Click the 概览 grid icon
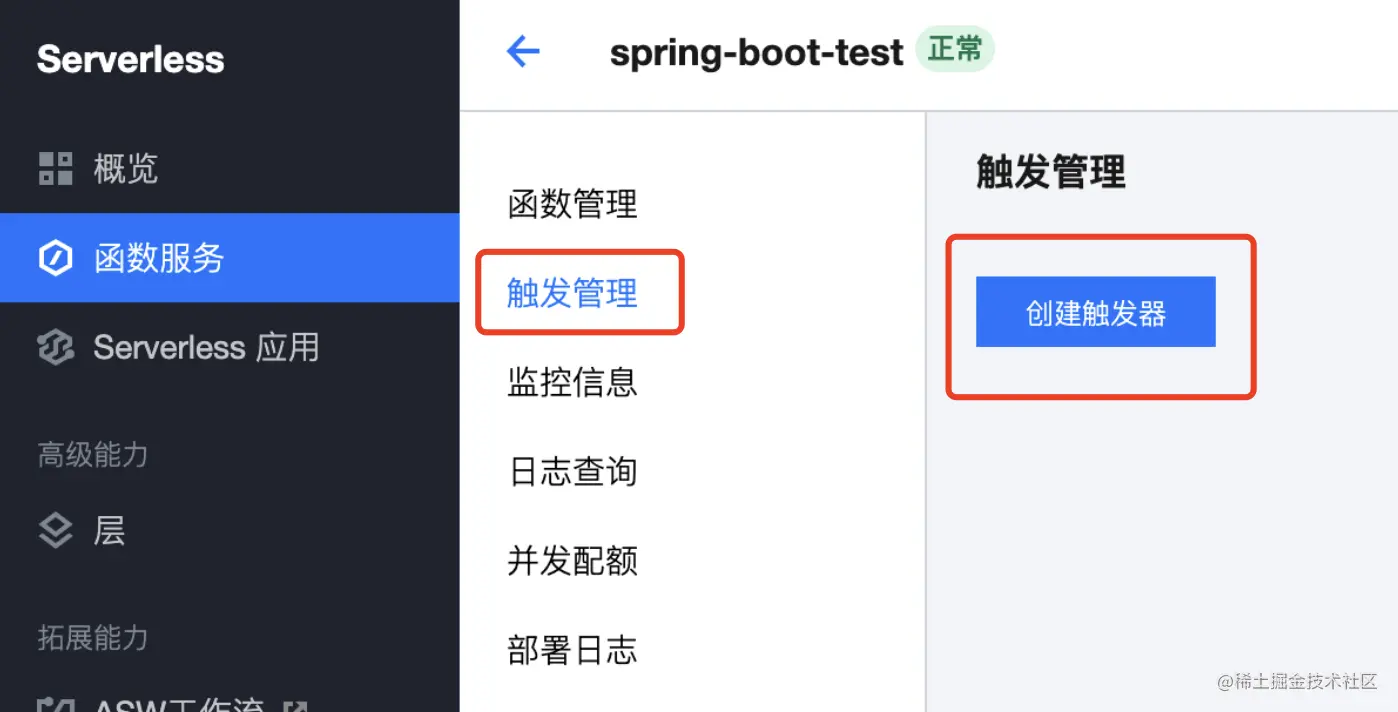The height and width of the screenshot is (712, 1398). (x=55, y=168)
